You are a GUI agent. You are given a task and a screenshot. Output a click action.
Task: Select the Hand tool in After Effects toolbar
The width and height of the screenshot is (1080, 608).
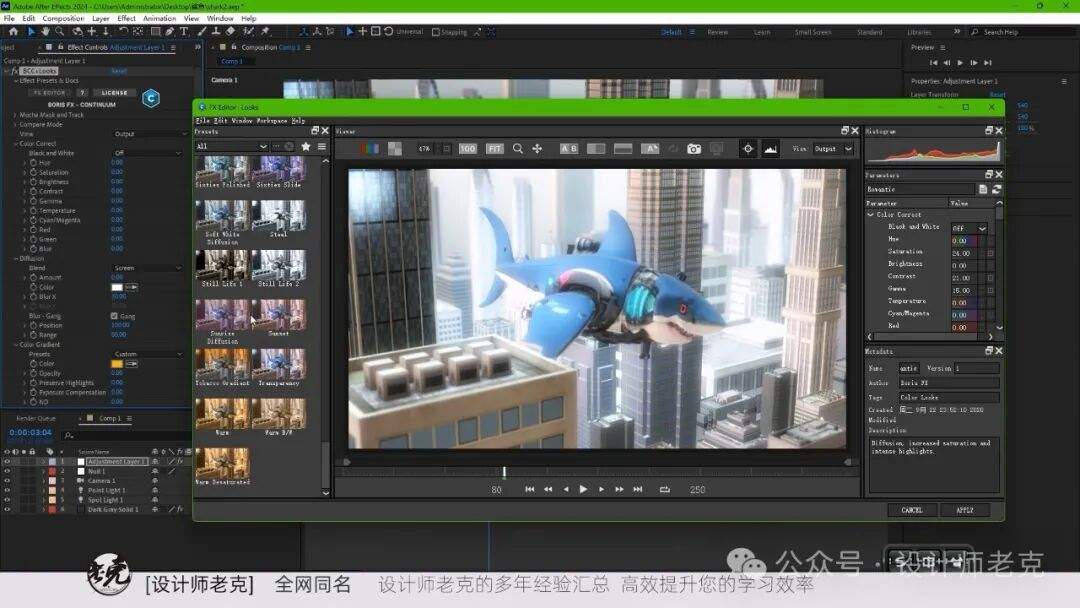(45, 32)
